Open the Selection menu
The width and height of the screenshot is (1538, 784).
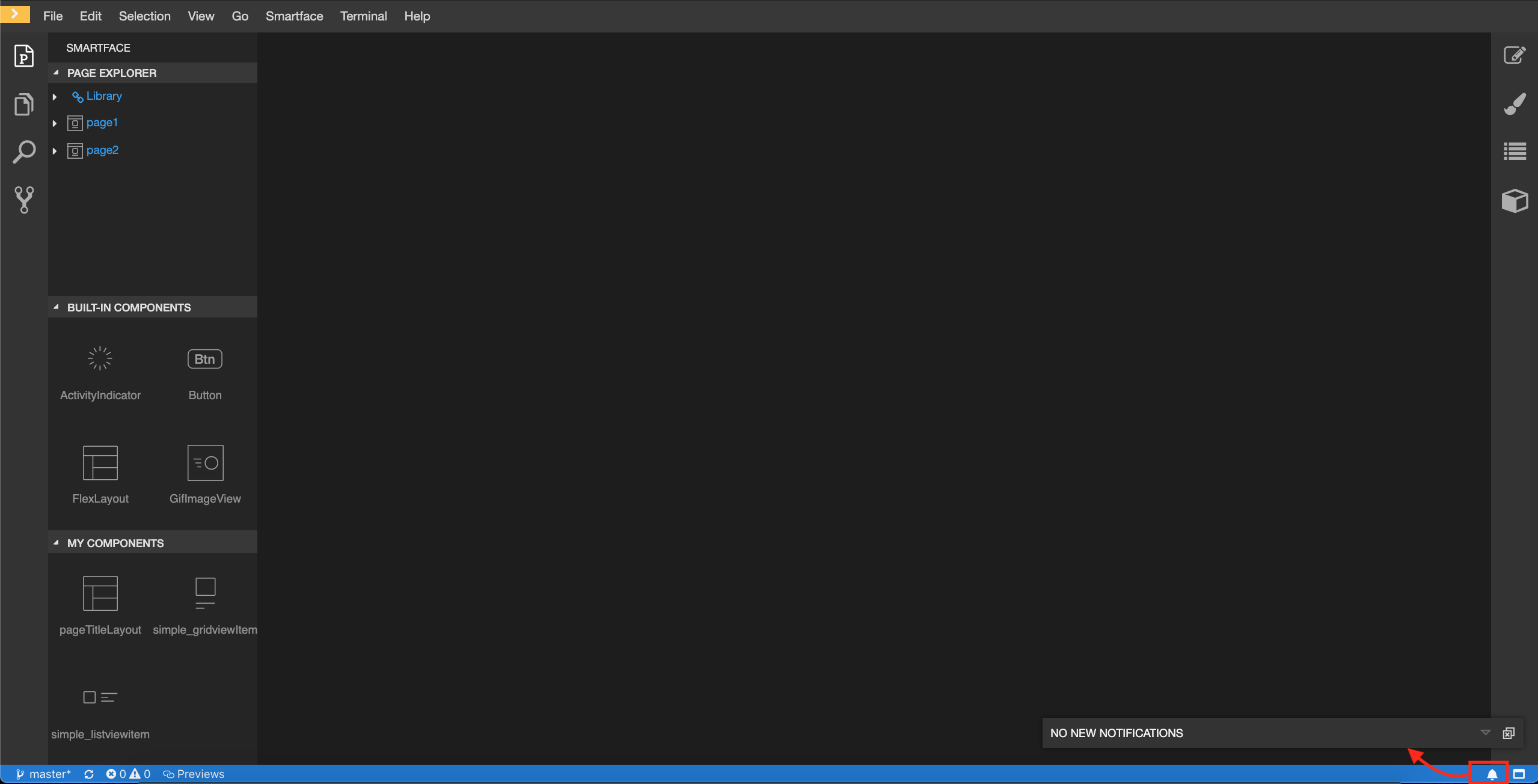click(145, 16)
